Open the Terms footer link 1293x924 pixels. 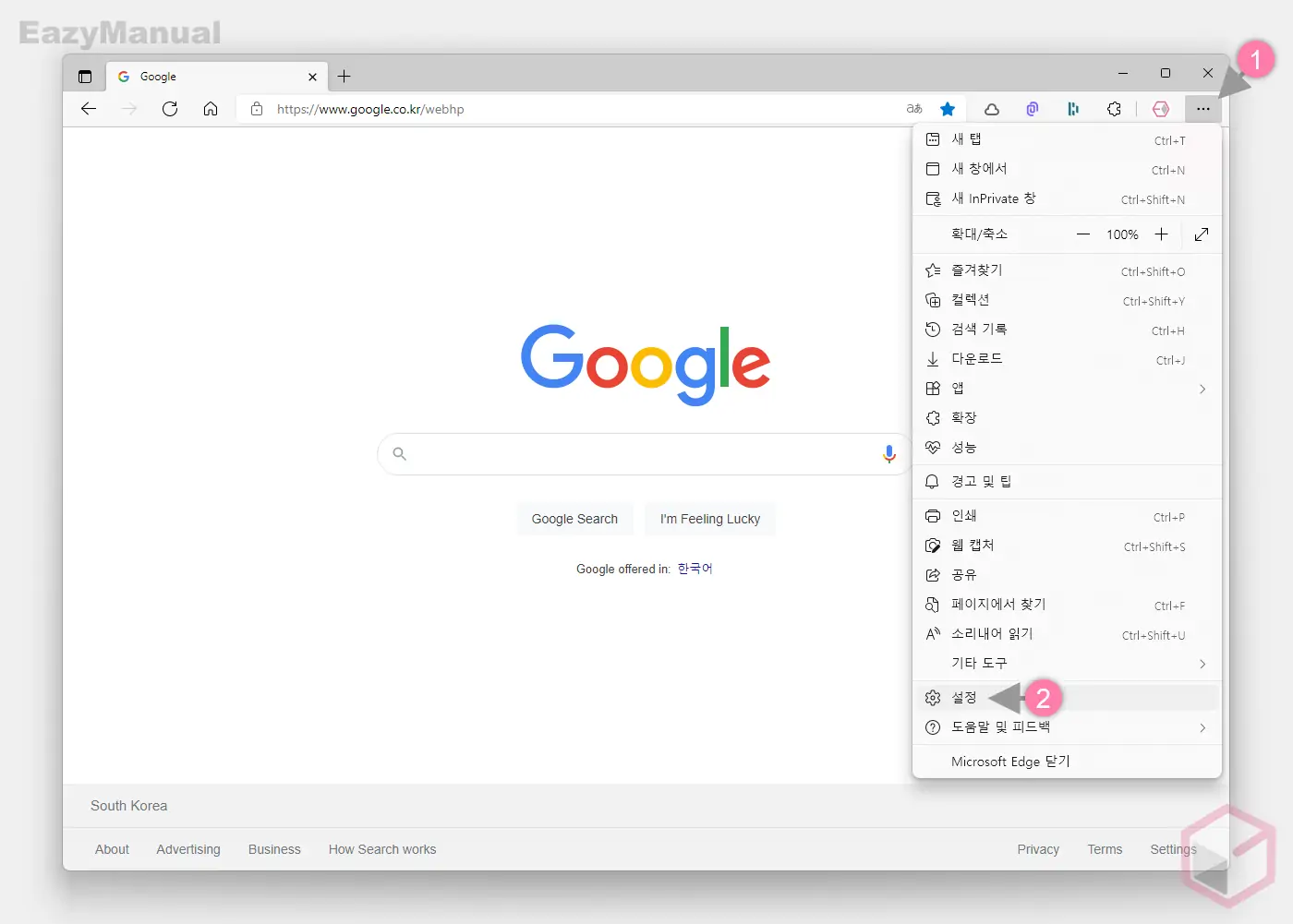click(x=1105, y=849)
